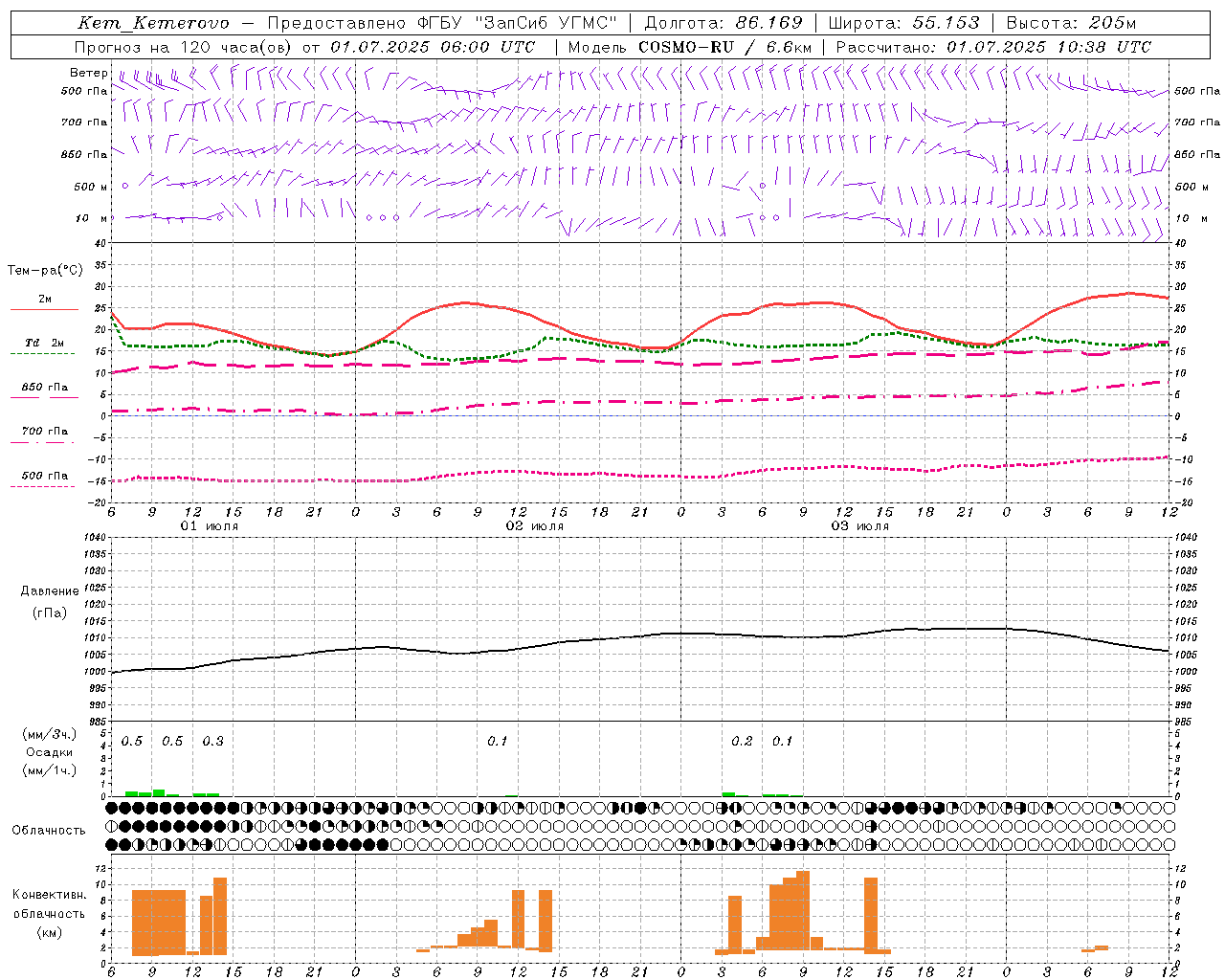Click the "(мм/1ч.)" precipitation unit label

50,770
